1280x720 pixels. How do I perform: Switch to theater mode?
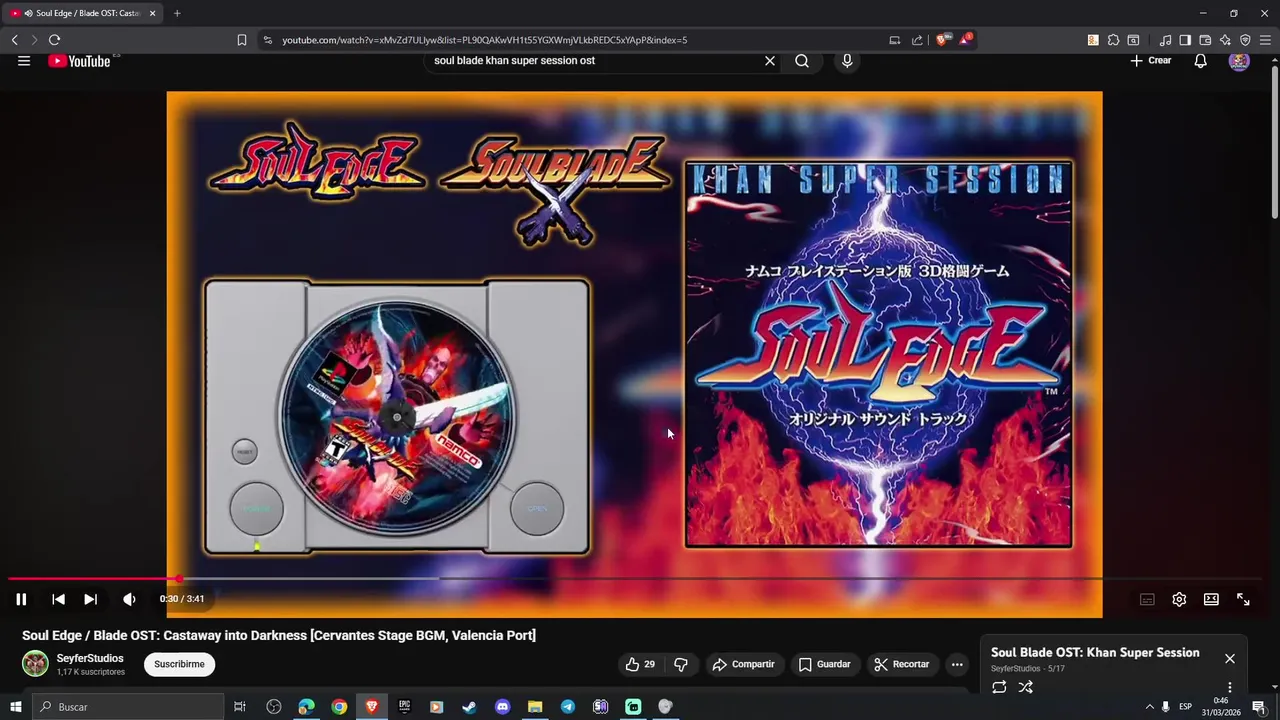click(1211, 599)
